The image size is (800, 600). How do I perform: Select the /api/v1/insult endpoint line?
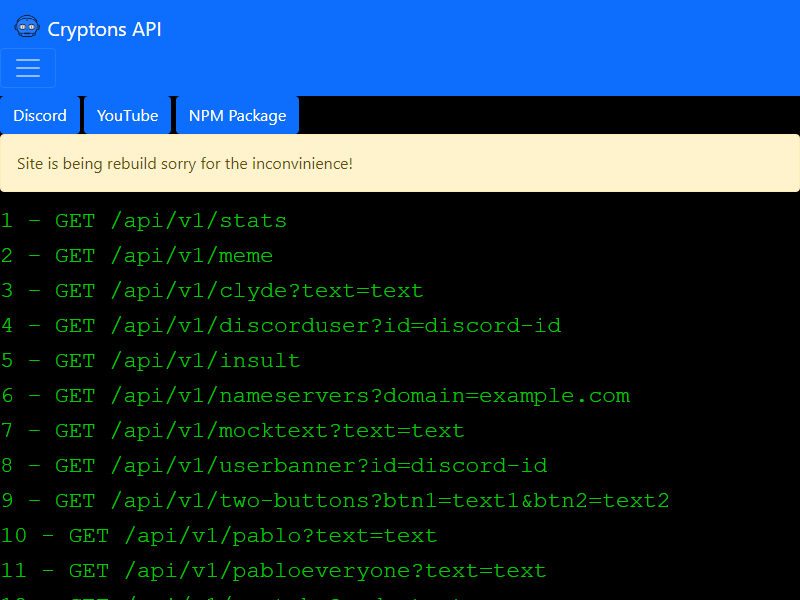pos(151,361)
